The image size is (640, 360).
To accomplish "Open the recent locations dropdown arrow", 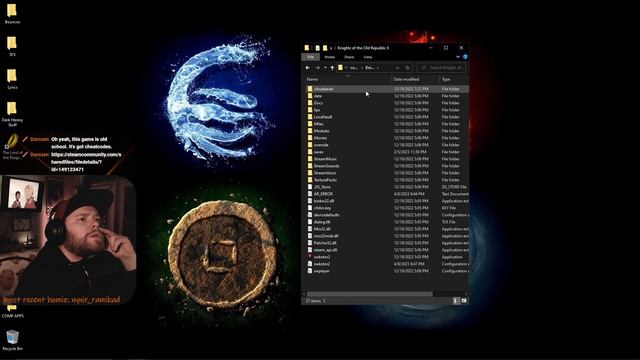I will [325, 68].
